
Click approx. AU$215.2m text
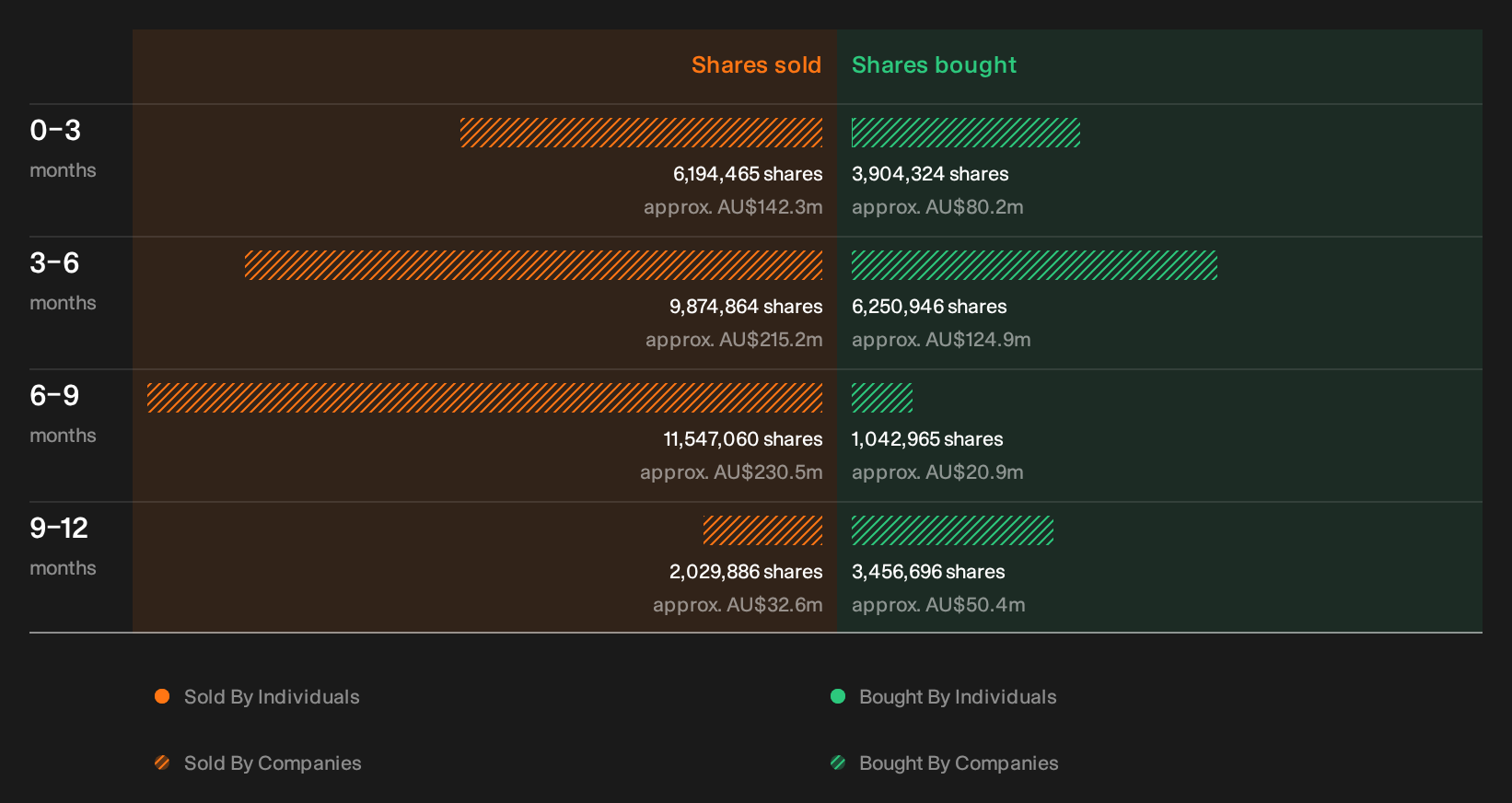[x=734, y=340]
